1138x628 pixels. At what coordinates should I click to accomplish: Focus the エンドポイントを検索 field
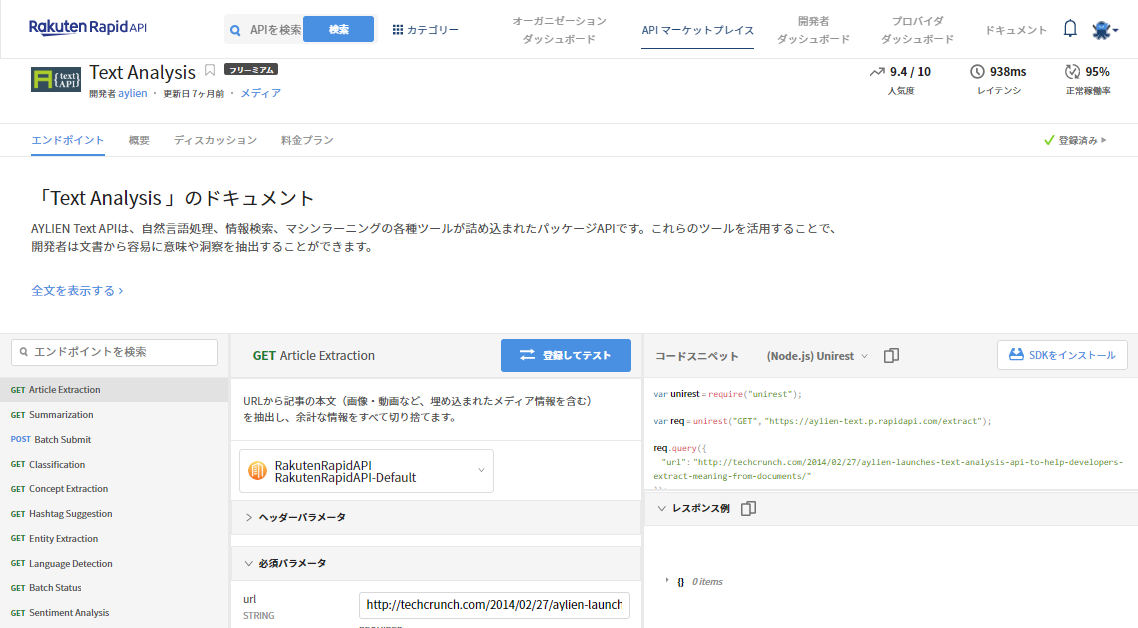(115, 352)
